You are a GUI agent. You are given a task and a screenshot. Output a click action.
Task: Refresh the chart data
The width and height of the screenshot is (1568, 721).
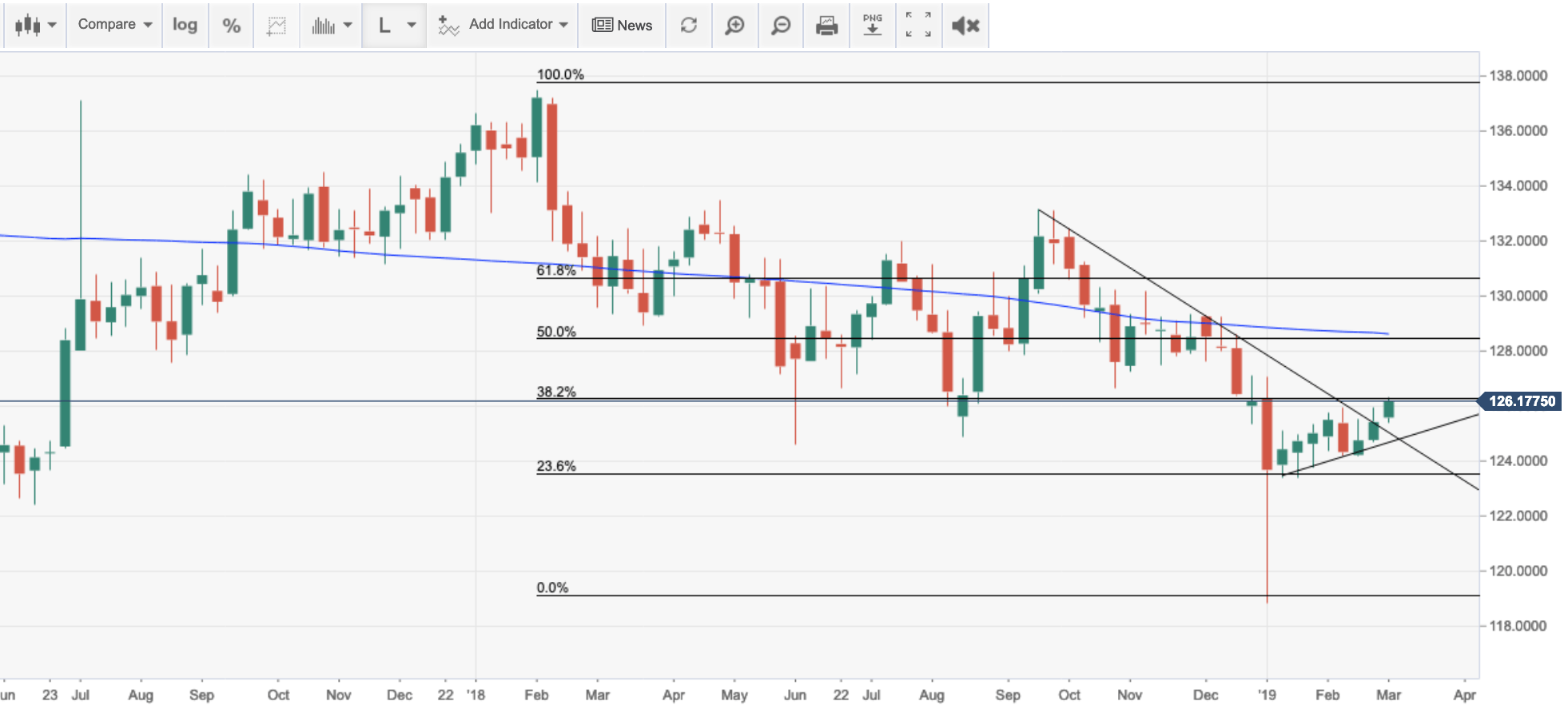point(688,25)
